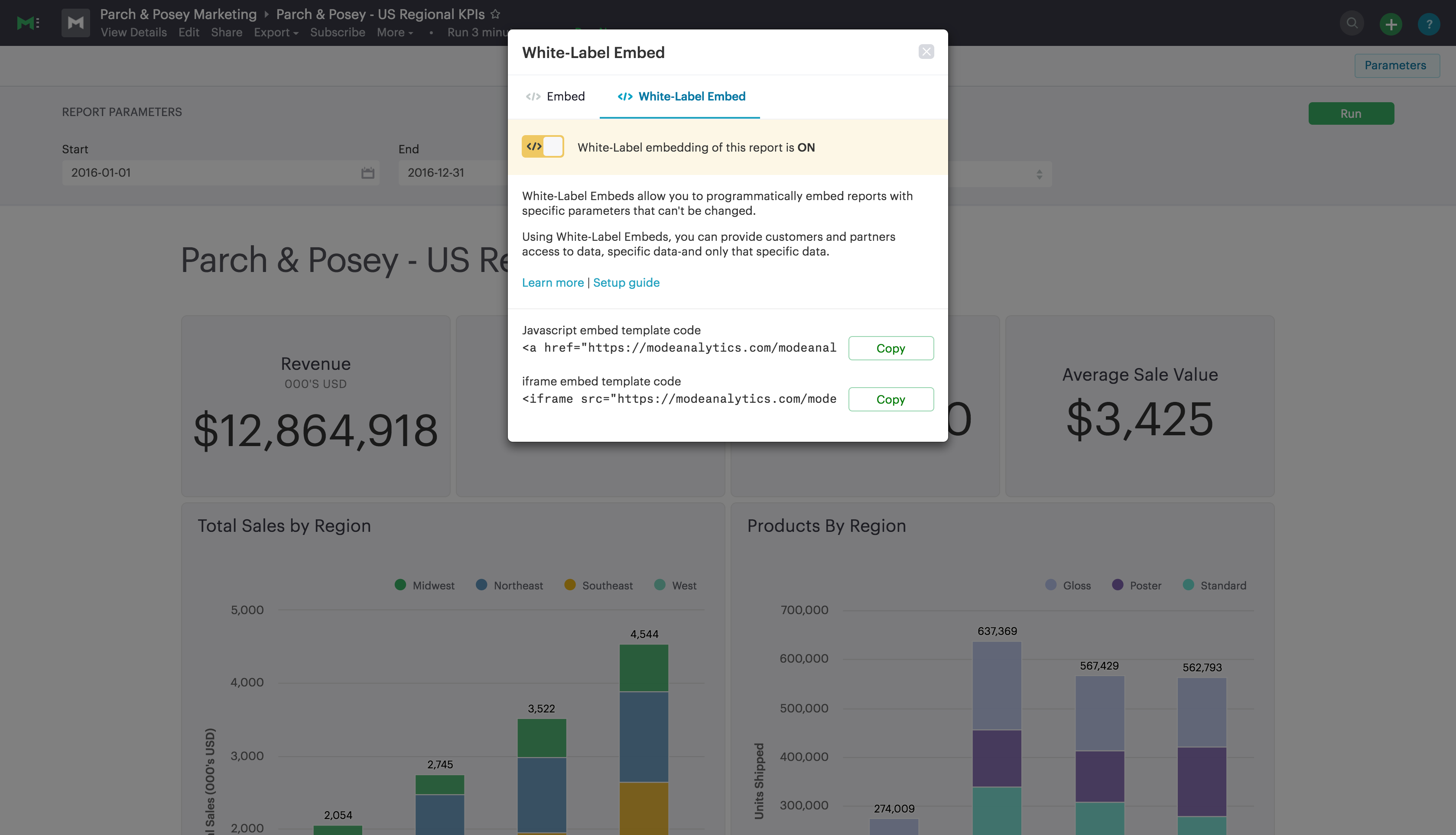Open search with the magnifier icon
The height and width of the screenshot is (835, 1456).
pos(1352,23)
